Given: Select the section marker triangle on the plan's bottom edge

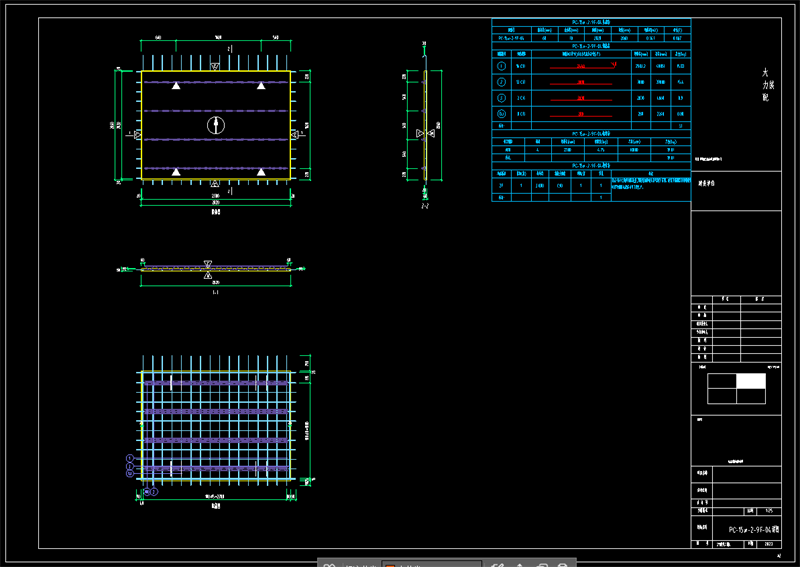Looking at the screenshot, I should tap(215, 183).
